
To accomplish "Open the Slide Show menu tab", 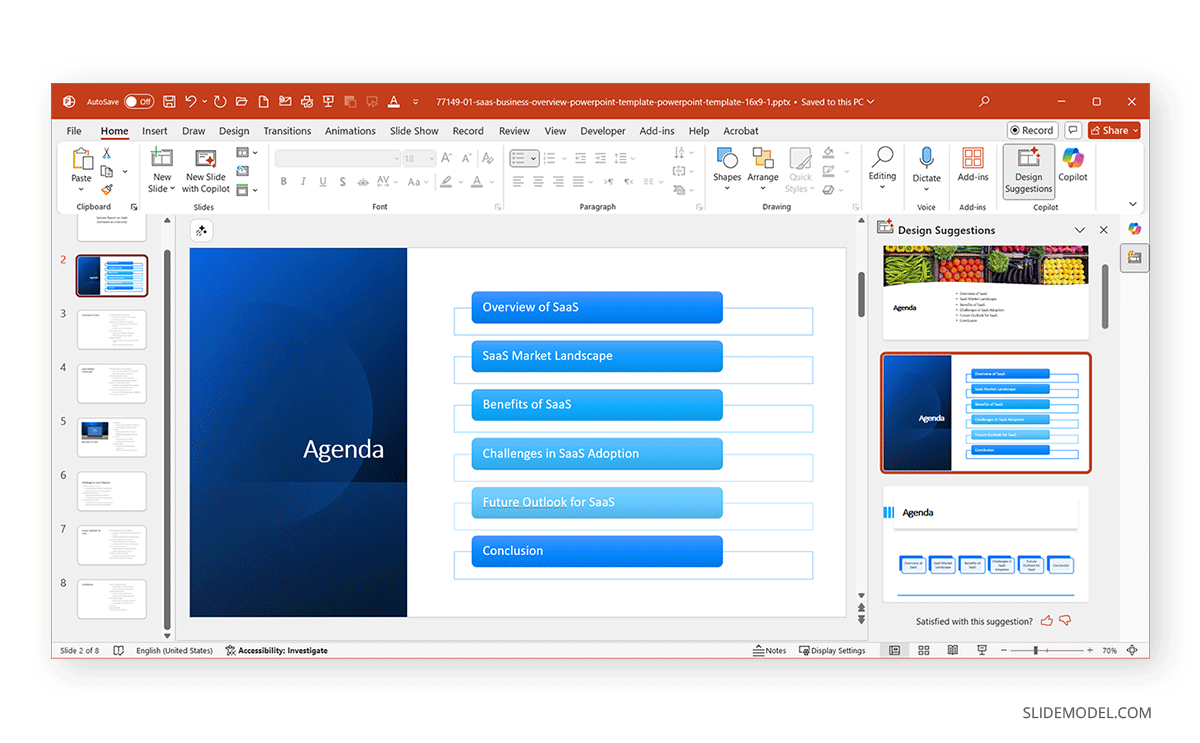I will coord(413,130).
